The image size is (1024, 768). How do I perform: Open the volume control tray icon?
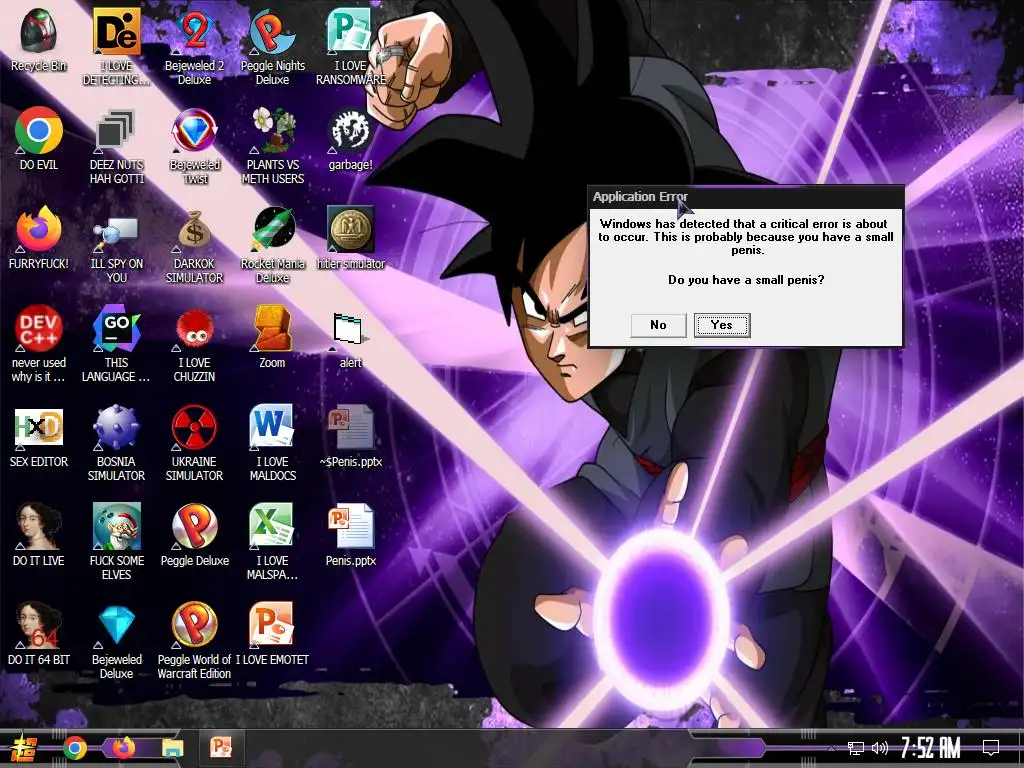coord(880,748)
